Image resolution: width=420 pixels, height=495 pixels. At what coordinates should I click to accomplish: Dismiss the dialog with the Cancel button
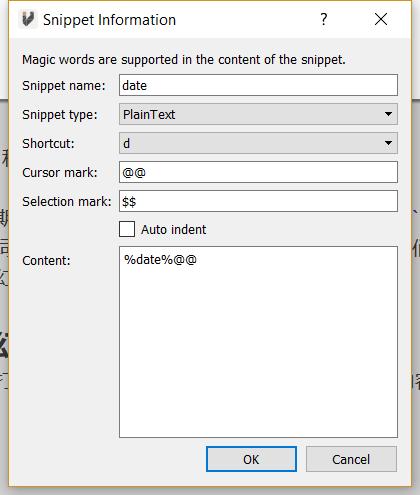coord(351,459)
